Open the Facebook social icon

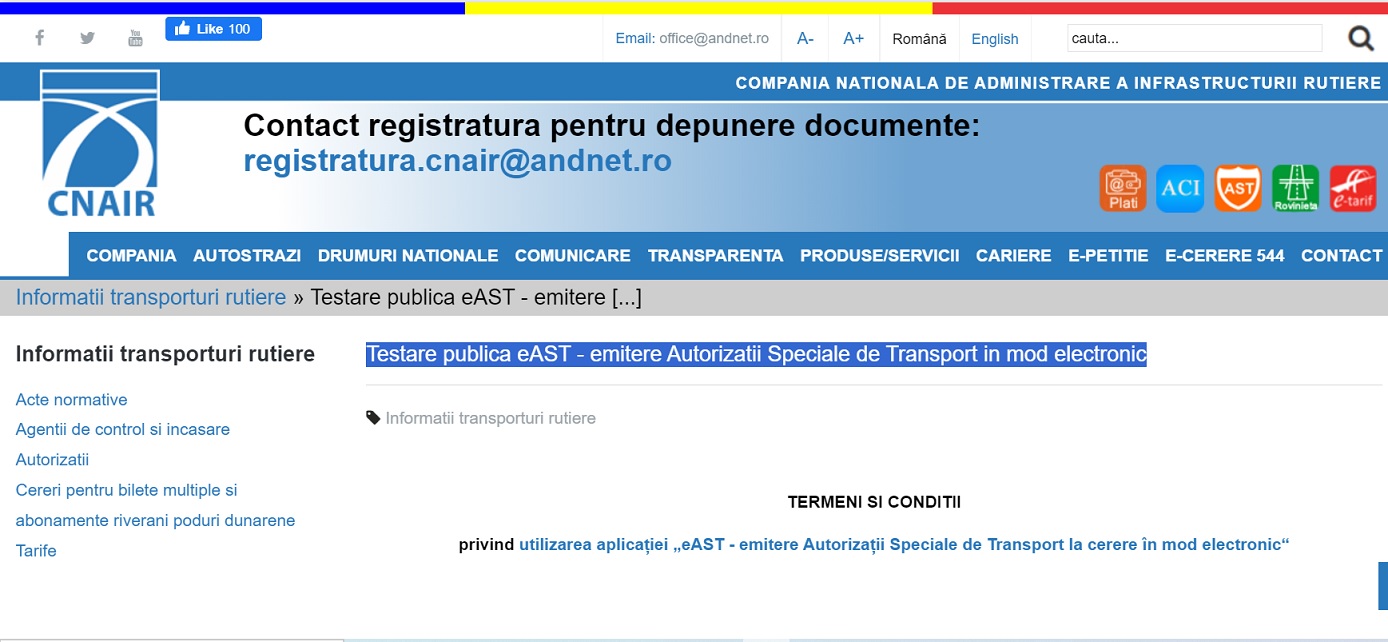point(40,38)
